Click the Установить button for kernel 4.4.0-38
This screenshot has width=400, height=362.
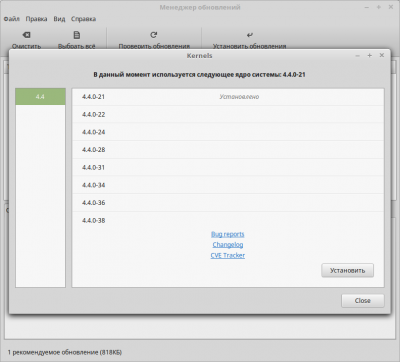347,271
